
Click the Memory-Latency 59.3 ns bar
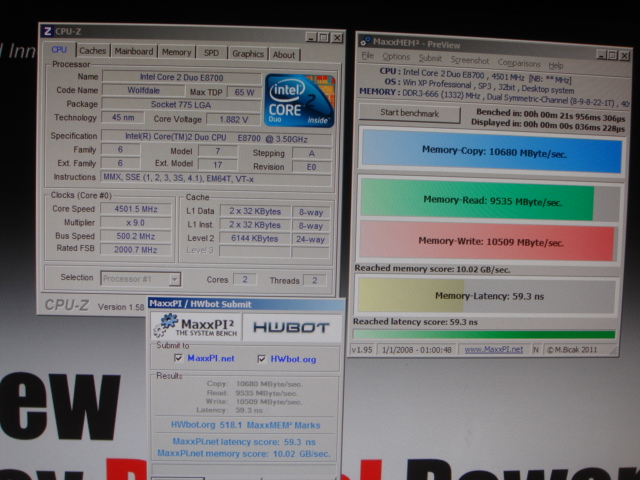(487, 296)
